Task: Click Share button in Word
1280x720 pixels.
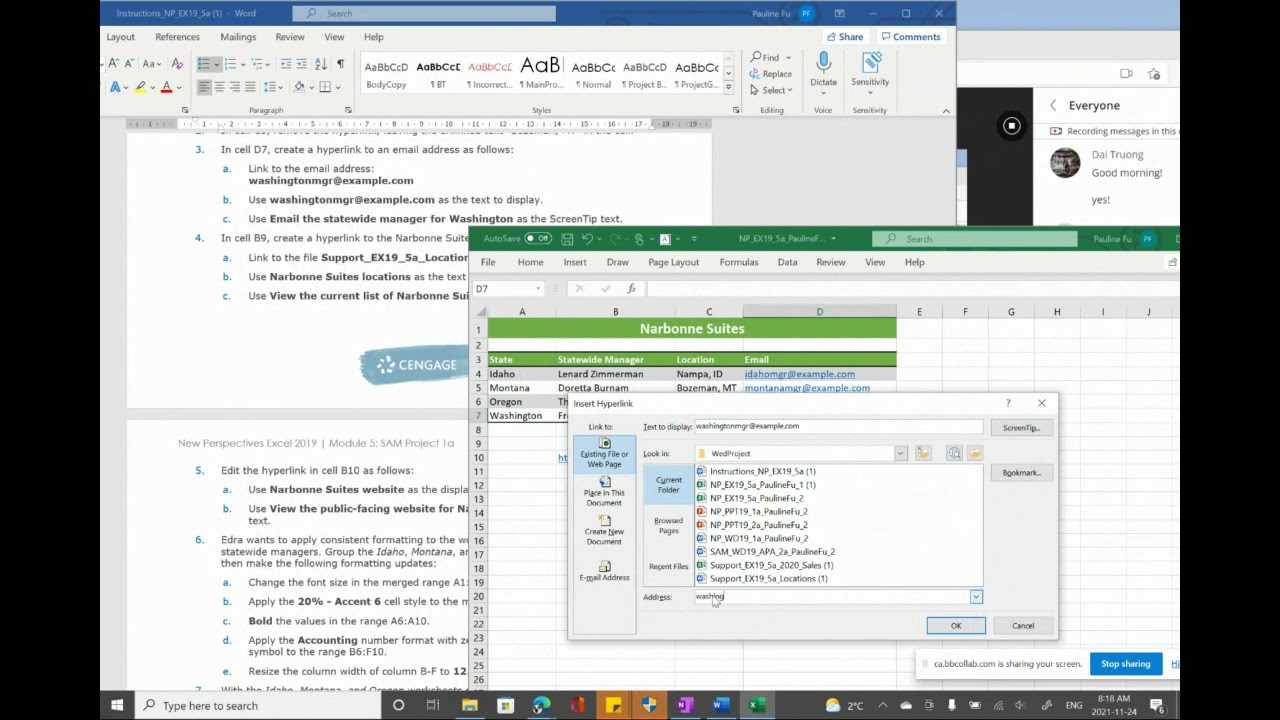Action: click(844, 37)
